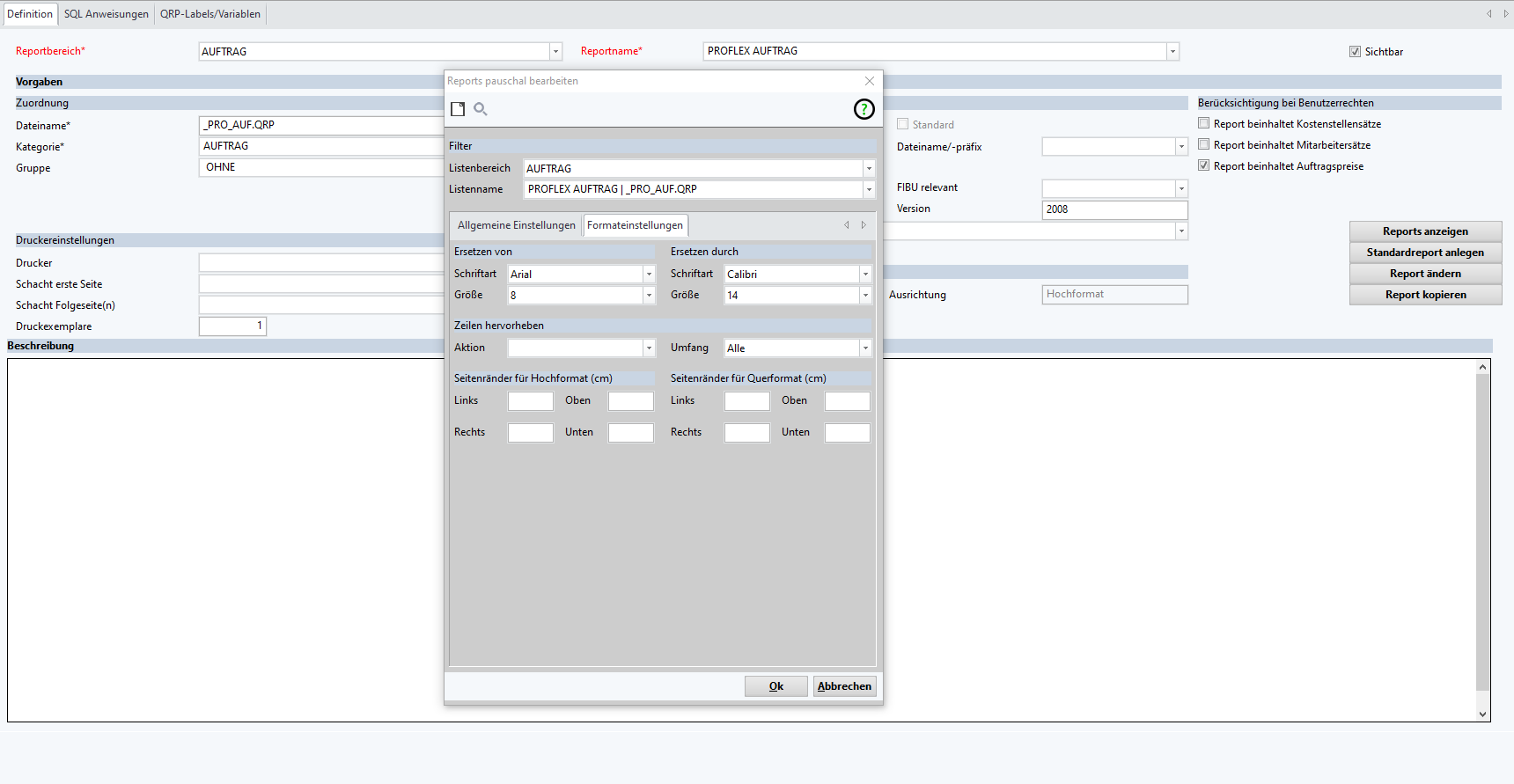
Task: Open the SQL Anweisungen tab
Action: 106,14
